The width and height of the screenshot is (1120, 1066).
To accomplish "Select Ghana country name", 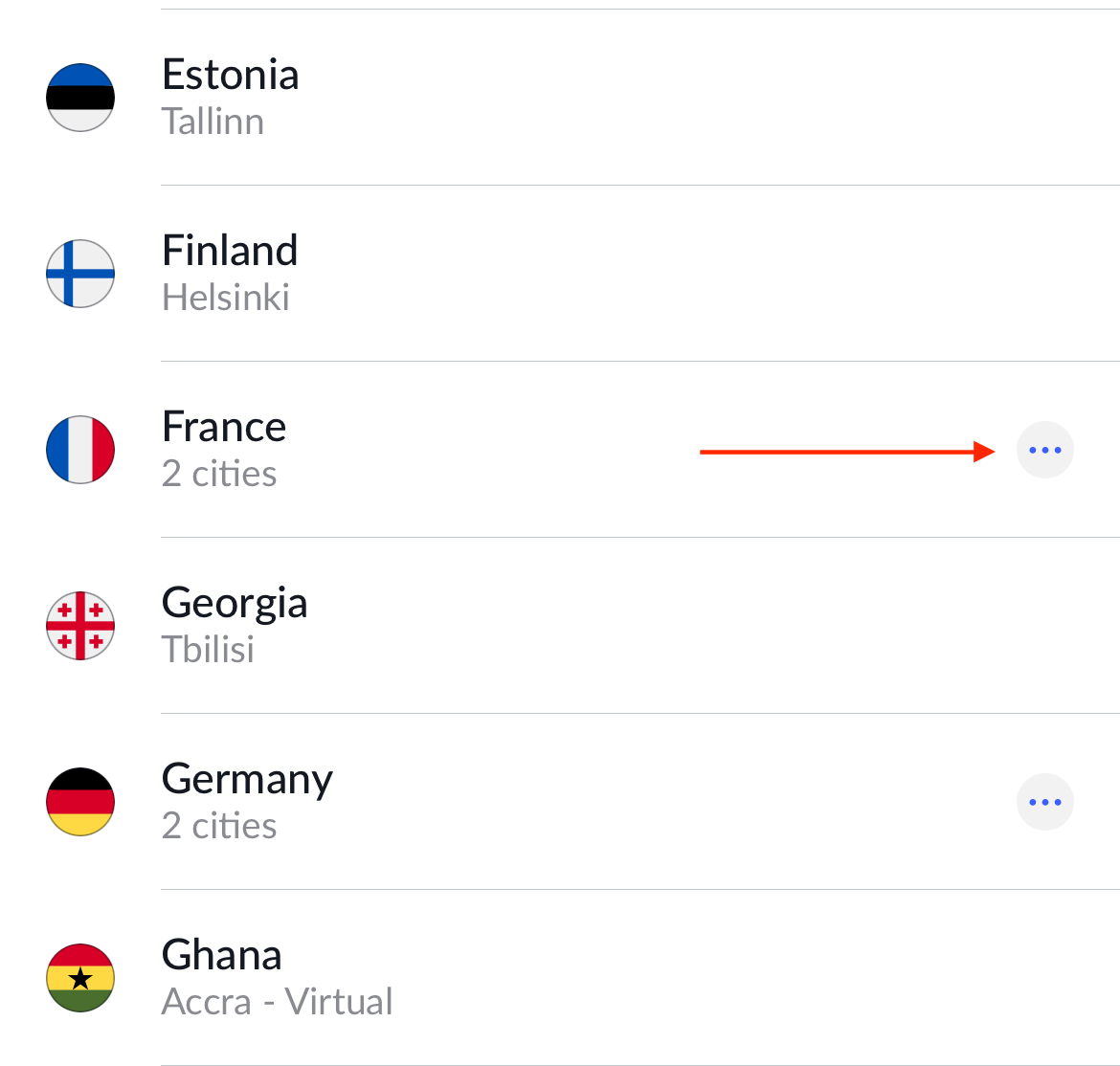I will tap(221, 955).
